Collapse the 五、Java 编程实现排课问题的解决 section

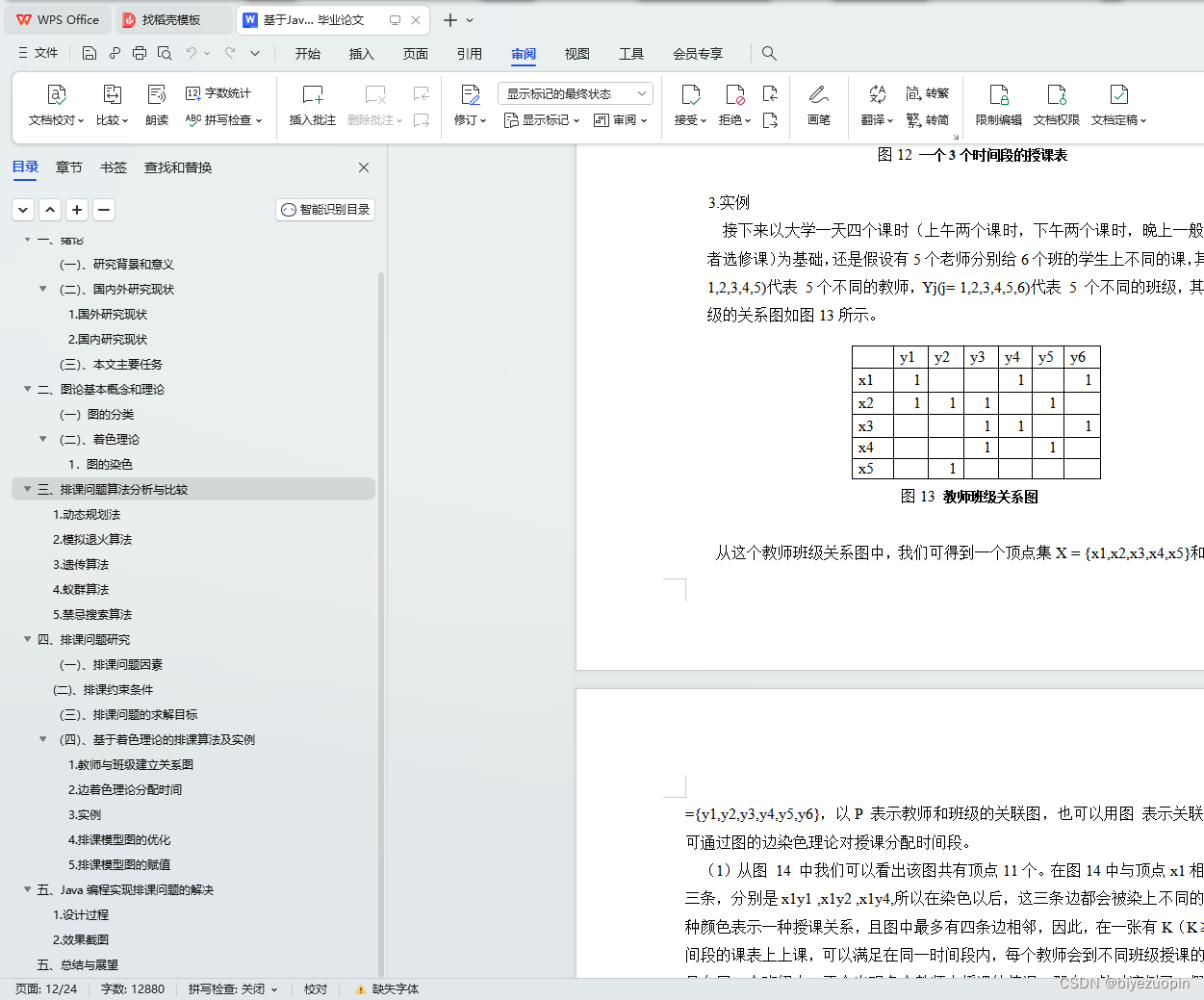27,889
